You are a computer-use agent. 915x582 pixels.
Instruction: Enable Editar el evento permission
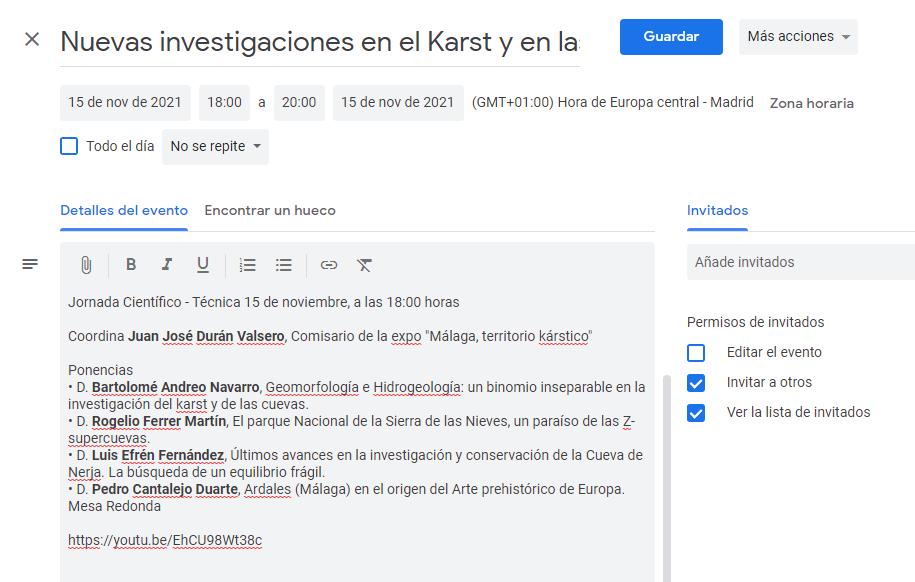click(696, 353)
